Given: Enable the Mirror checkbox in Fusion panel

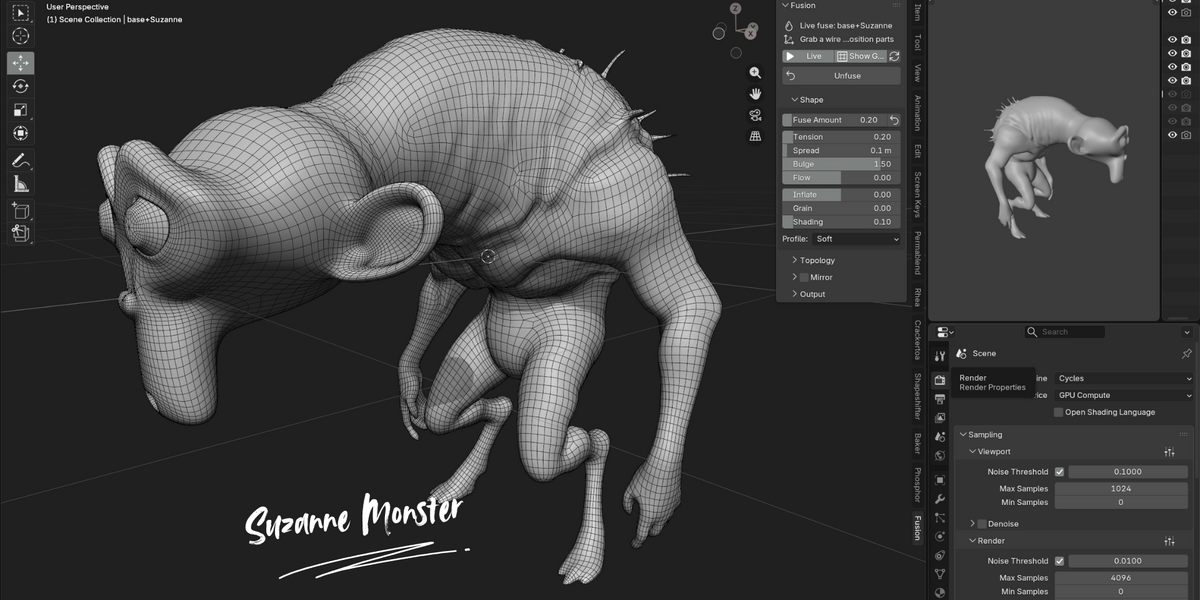Looking at the screenshot, I should (804, 277).
